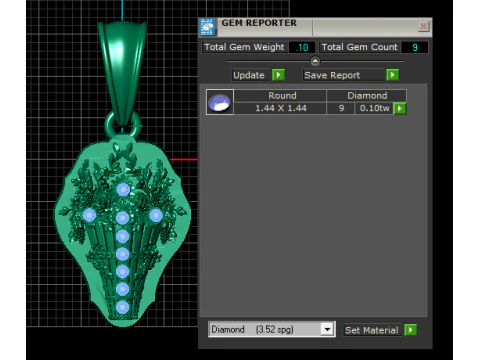Image resolution: width=480 pixels, height=360 pixels.
Task: Click the Gem Reporter panel icon
Action: [207, 27]
